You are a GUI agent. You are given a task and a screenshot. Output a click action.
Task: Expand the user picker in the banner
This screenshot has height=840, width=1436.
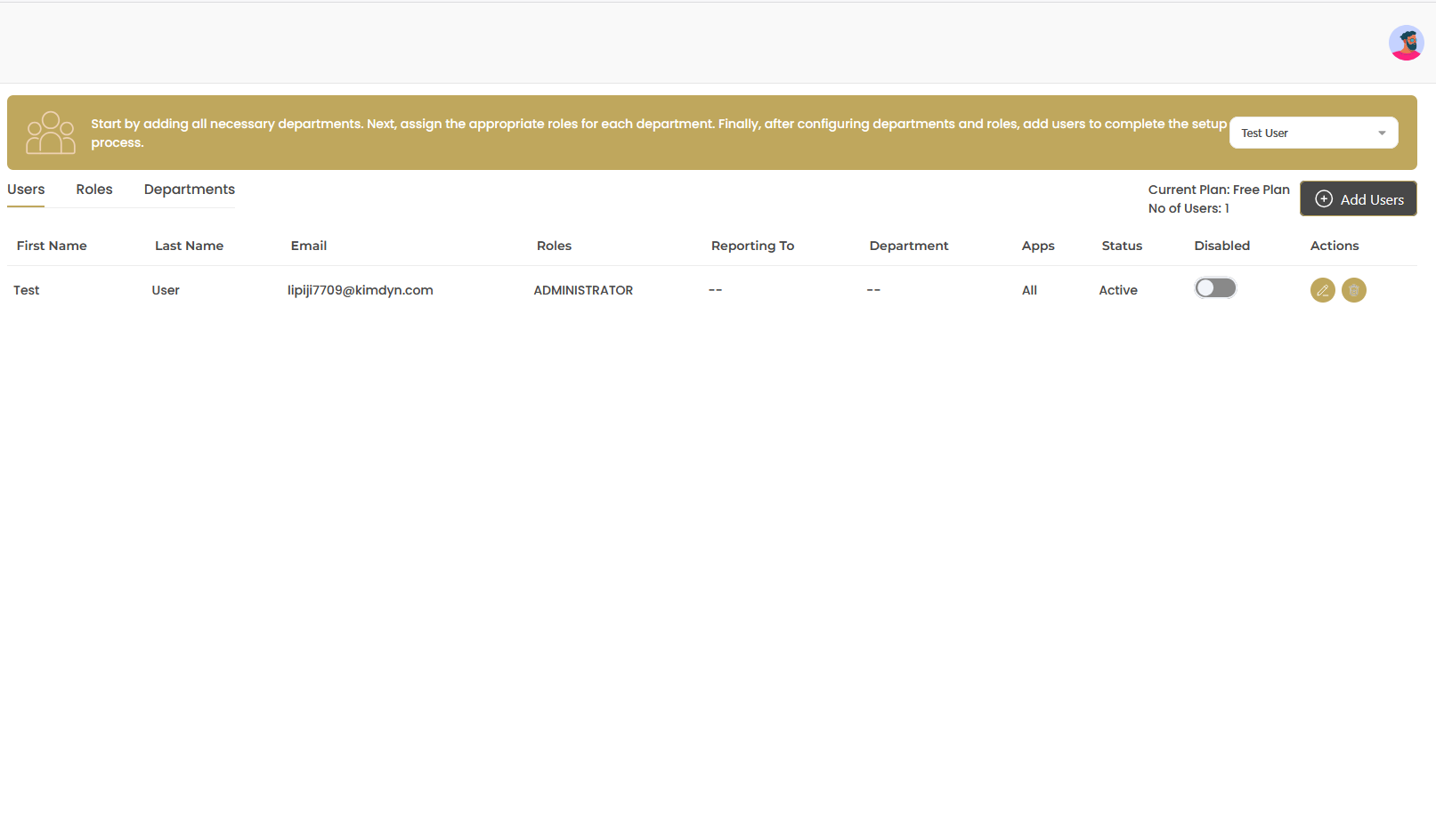click(x=1313, y=132)
